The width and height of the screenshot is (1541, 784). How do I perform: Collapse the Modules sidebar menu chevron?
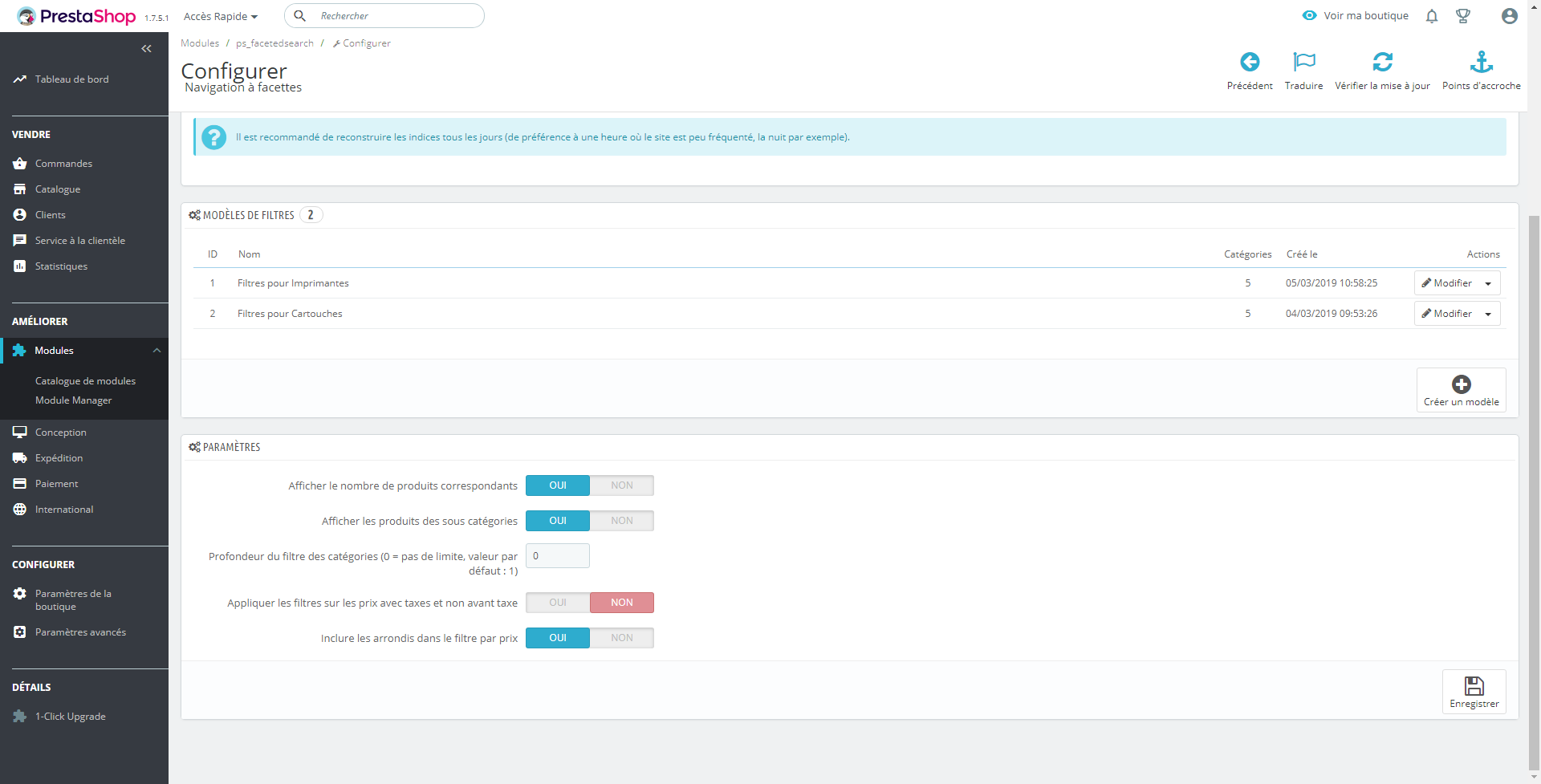[157, 351]
